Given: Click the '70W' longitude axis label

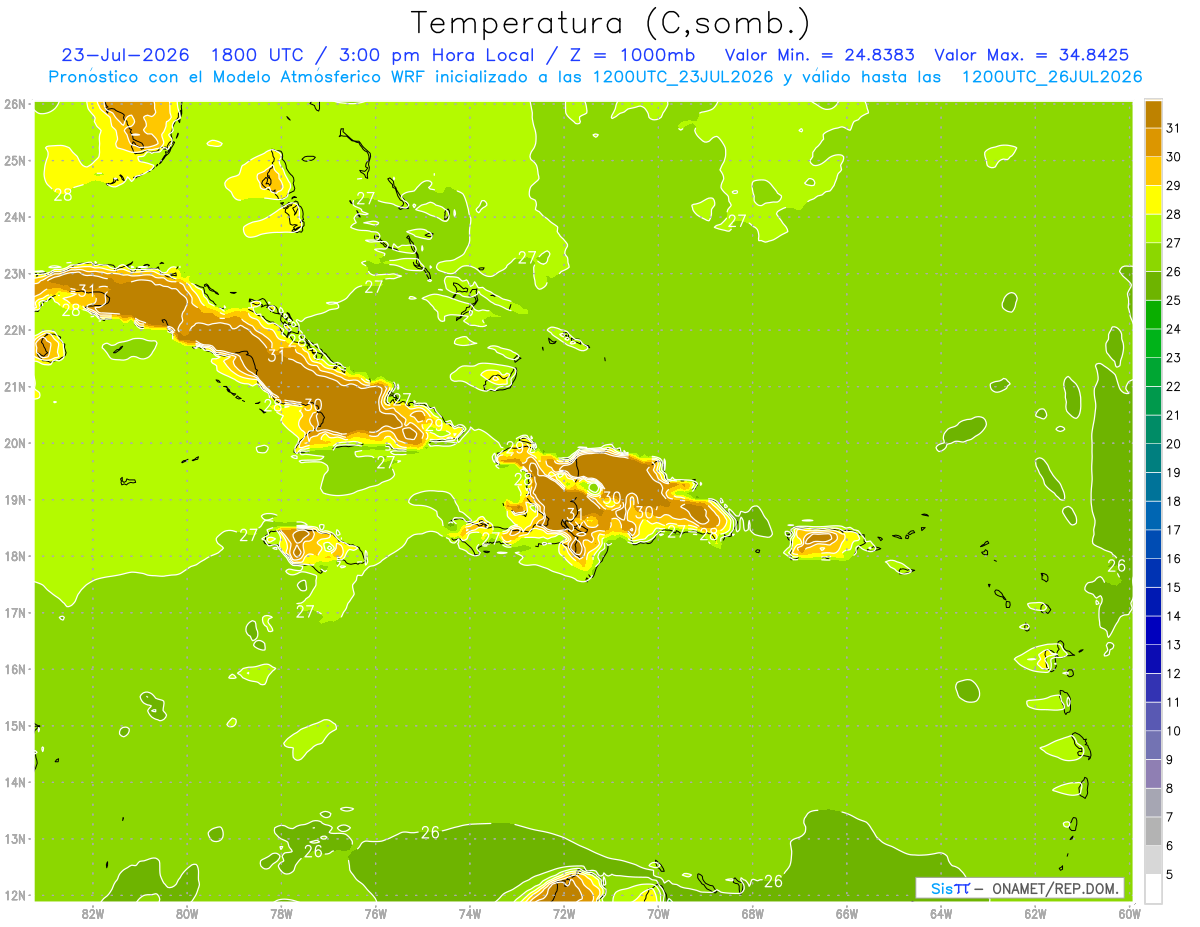Looking at the screenshot, I should click(658, 912).
